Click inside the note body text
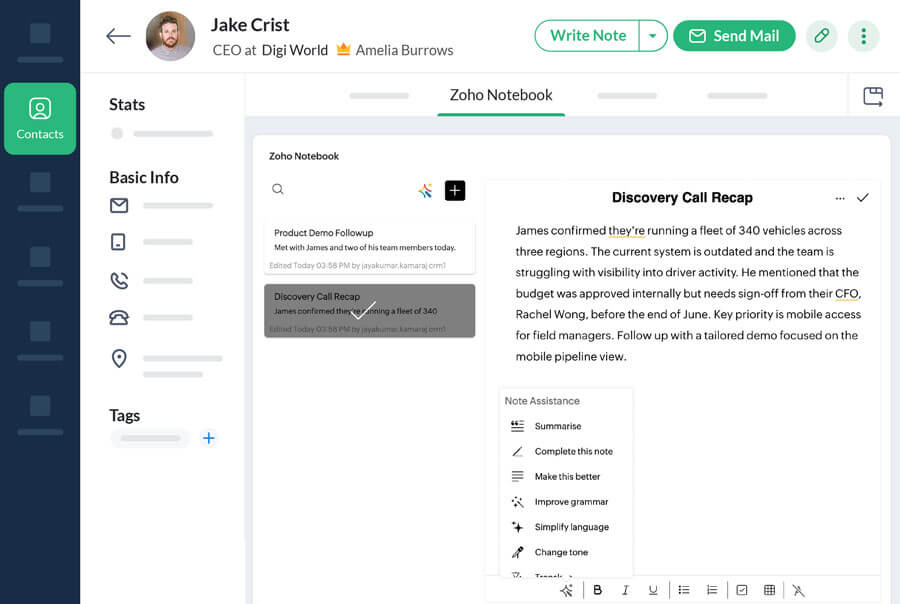The image size is (900, 604). coord(688,293)
